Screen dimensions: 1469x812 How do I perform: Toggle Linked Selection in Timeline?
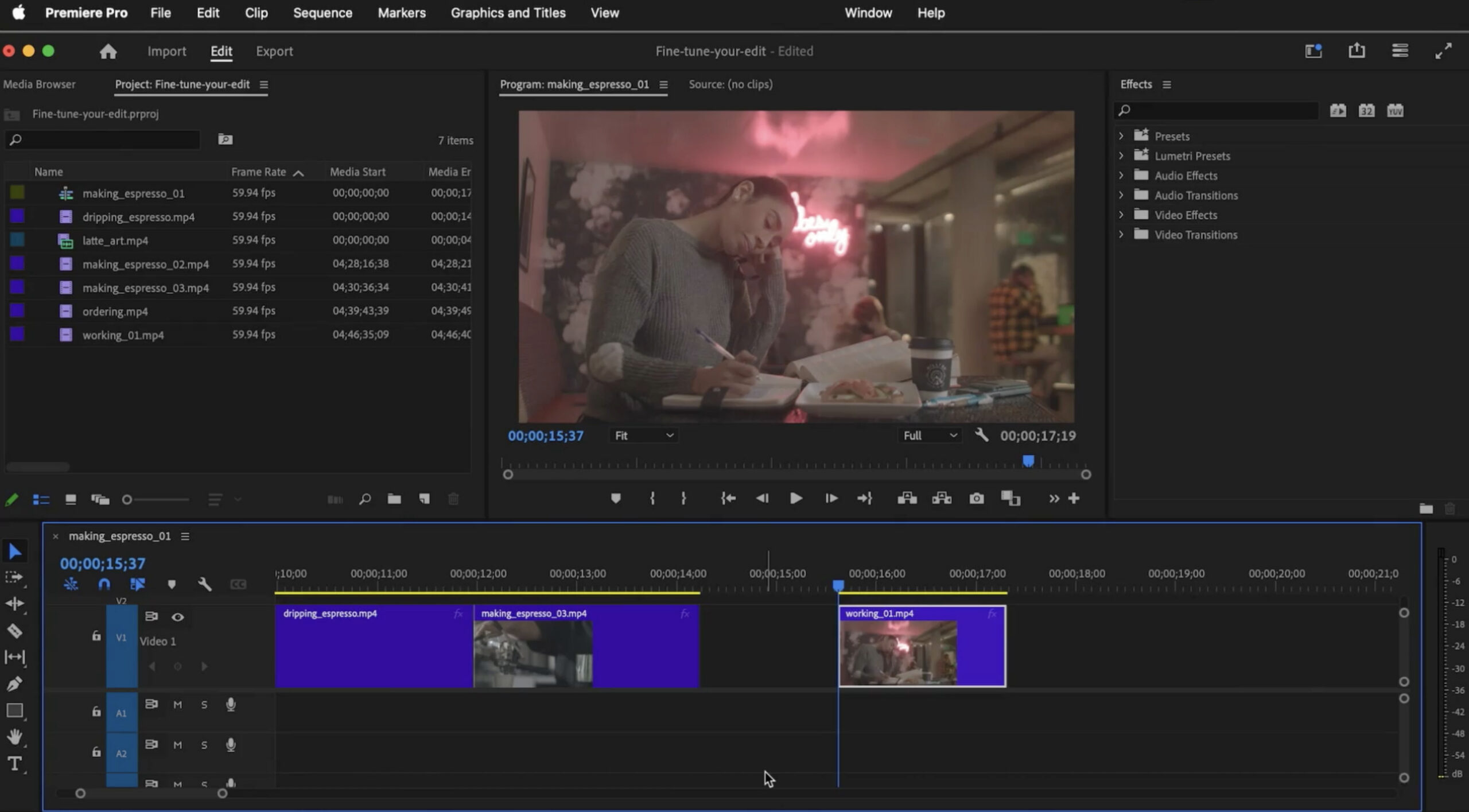click(x=137, y=584)
